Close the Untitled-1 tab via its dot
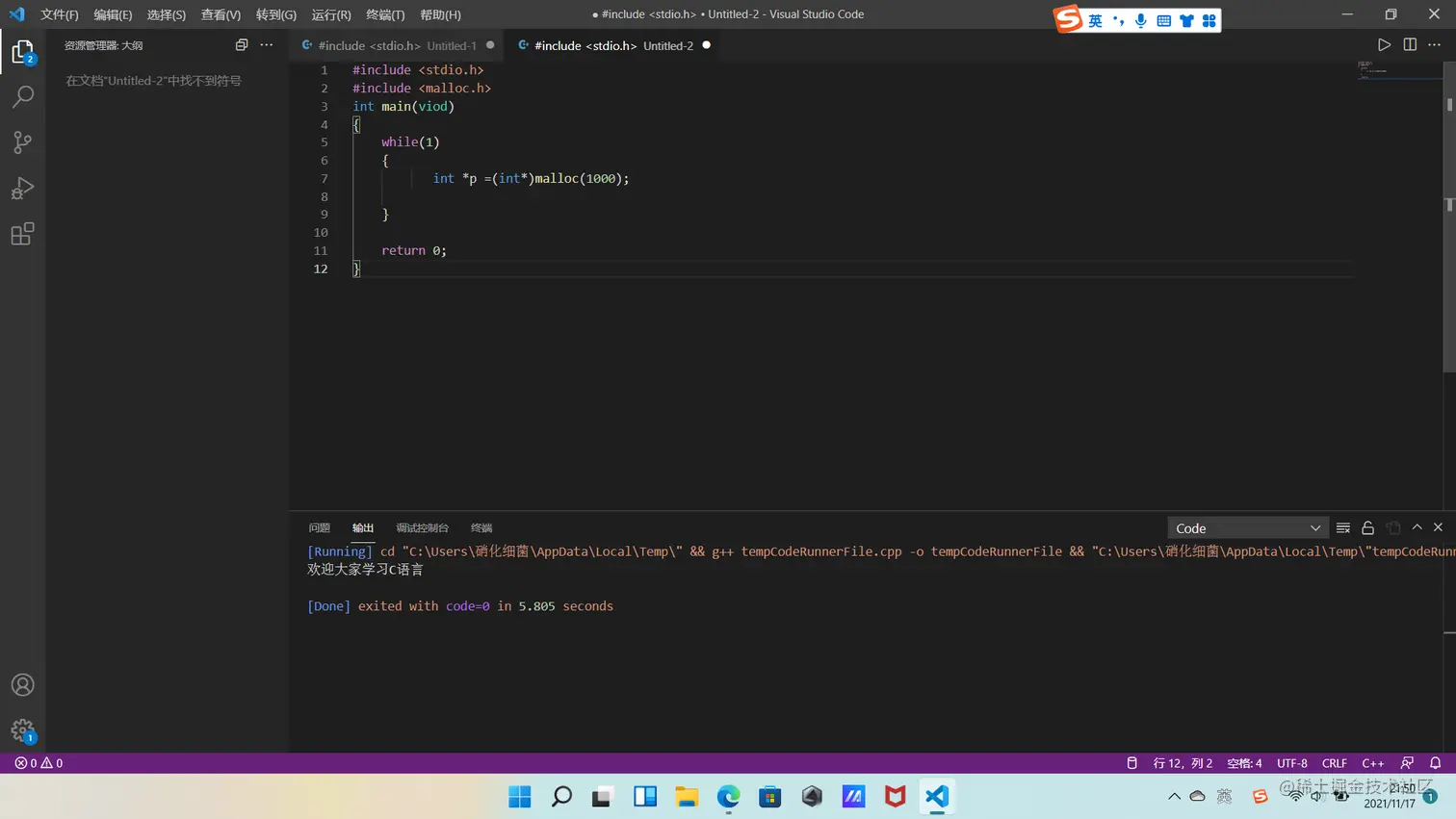1456x819 pixels. 490,45
